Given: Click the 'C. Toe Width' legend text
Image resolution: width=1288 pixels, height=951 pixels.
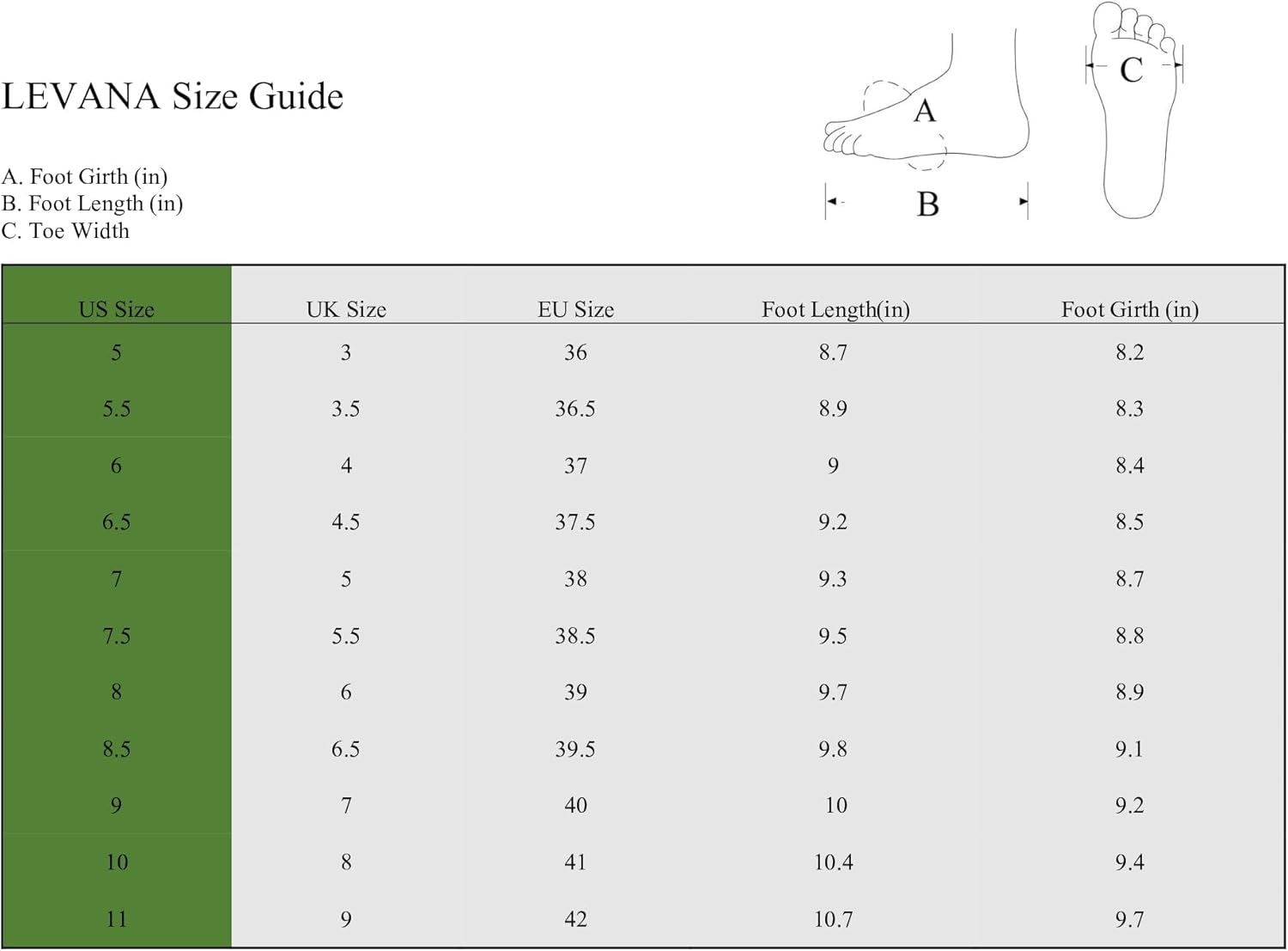Looking at the screenshot, I should tap(66, 231).
